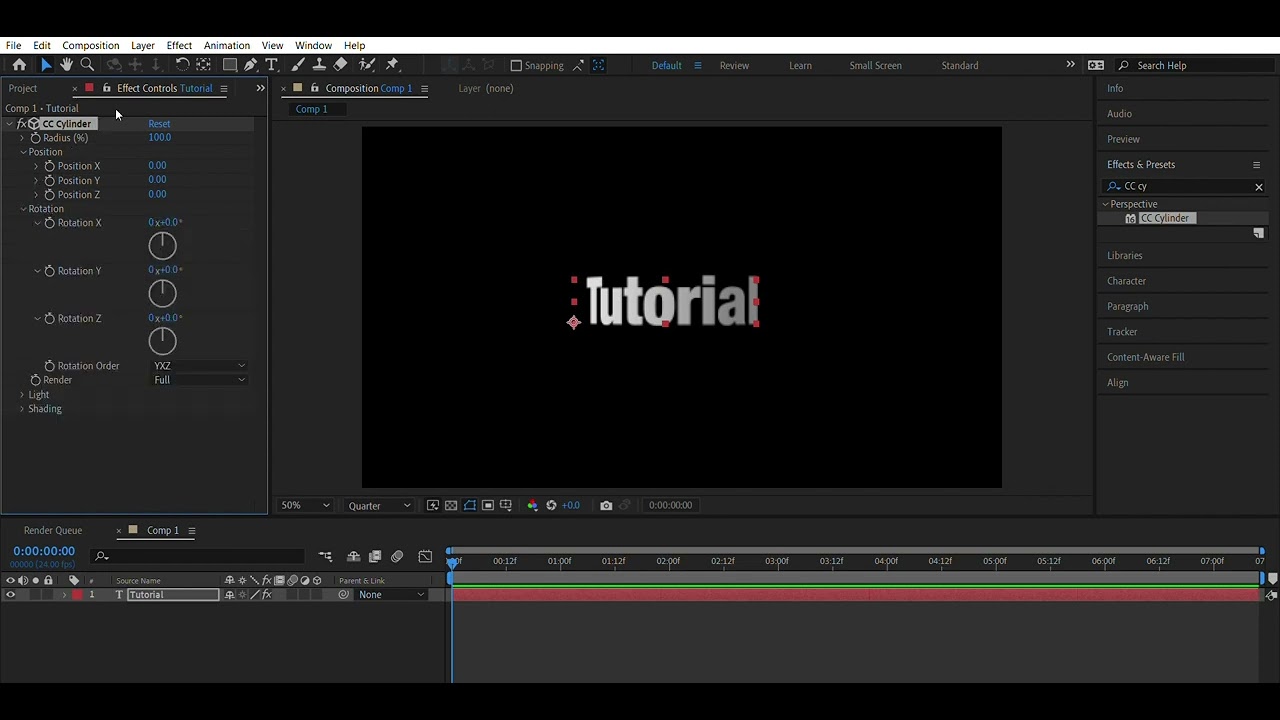Select the Puppet Pin tool
Screen dimensions: 1280x720
(392, 65)
